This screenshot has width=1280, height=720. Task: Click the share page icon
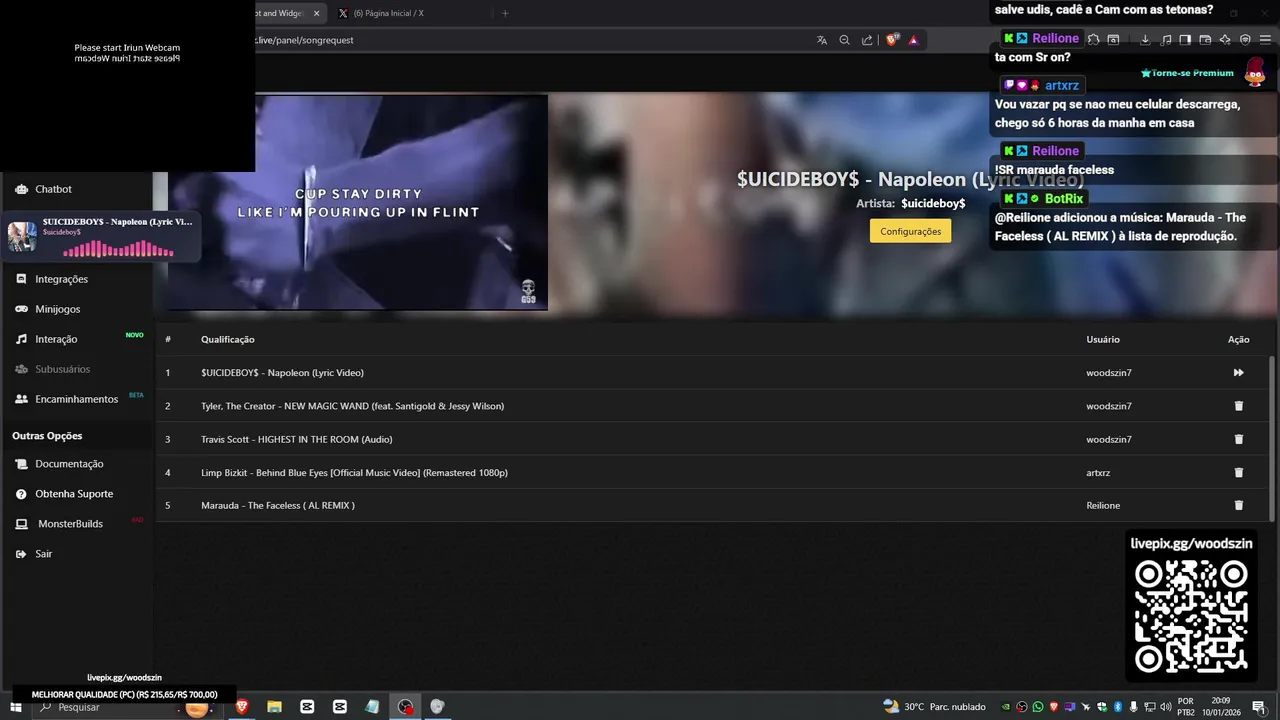867,40
